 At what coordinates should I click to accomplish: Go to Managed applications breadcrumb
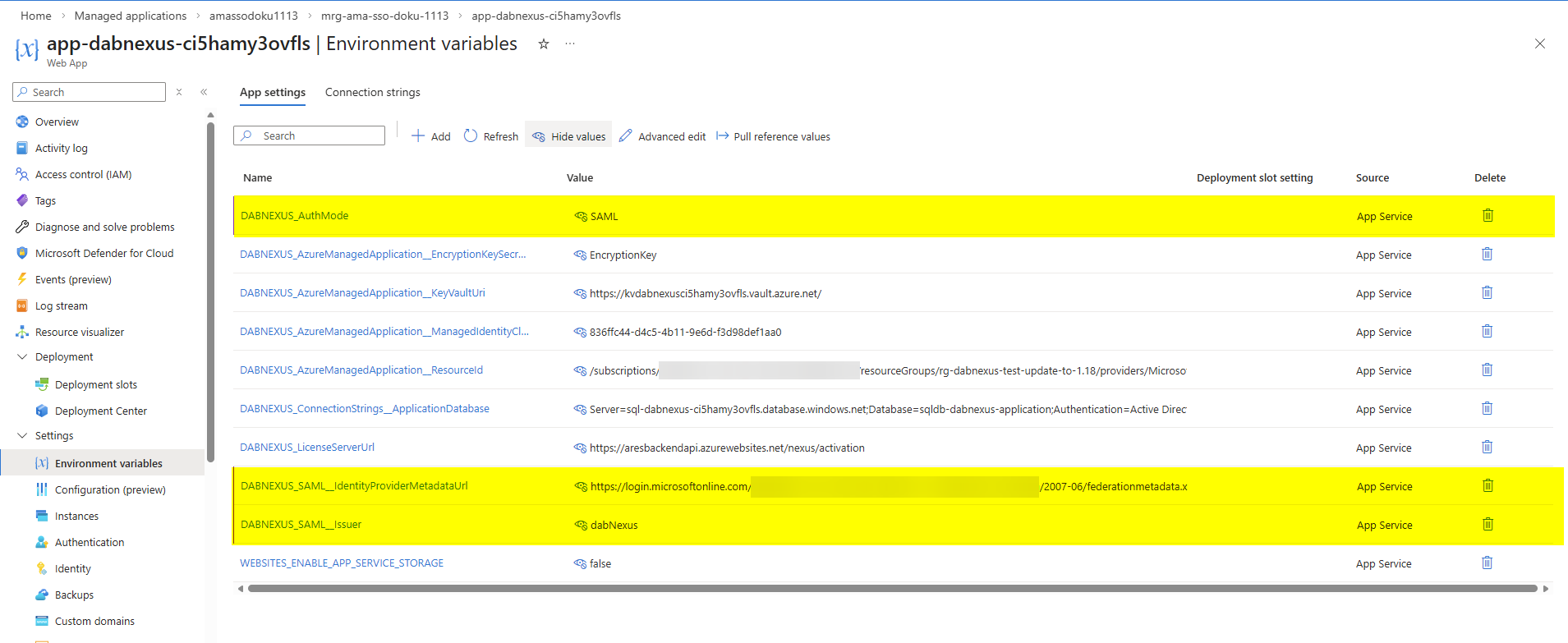131,16
